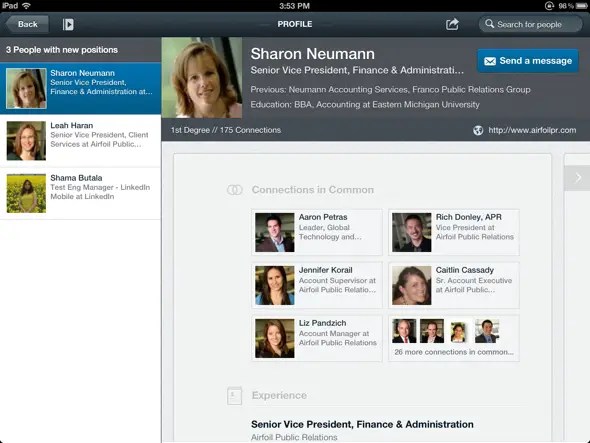This screenshot has height=443, width=590.
Task: Tap '1st Degree // 175 Connections' text
Action: pyautogui.click(x=226, y=130)
